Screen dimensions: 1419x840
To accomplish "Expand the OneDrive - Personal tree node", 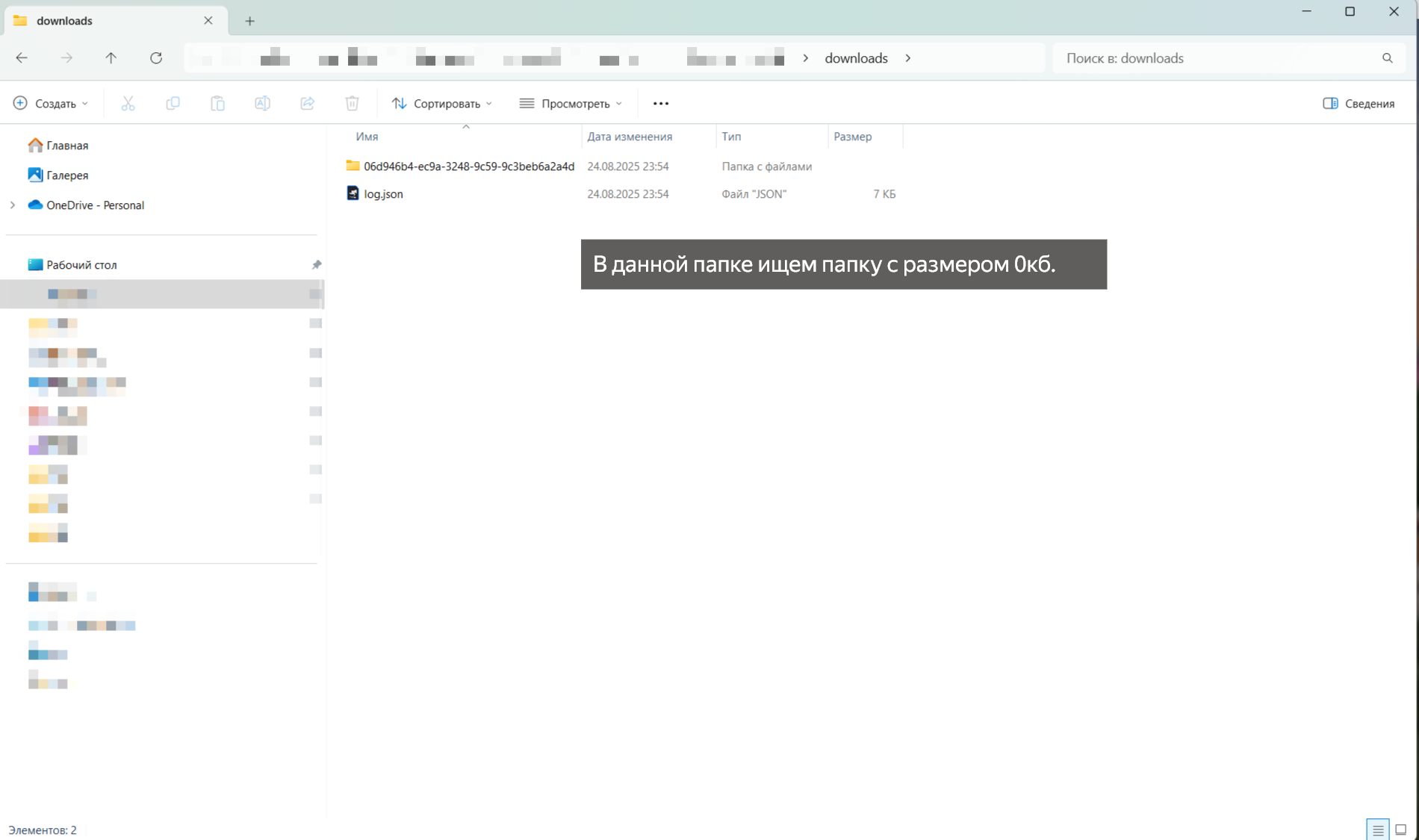I will tap(13, 205).
